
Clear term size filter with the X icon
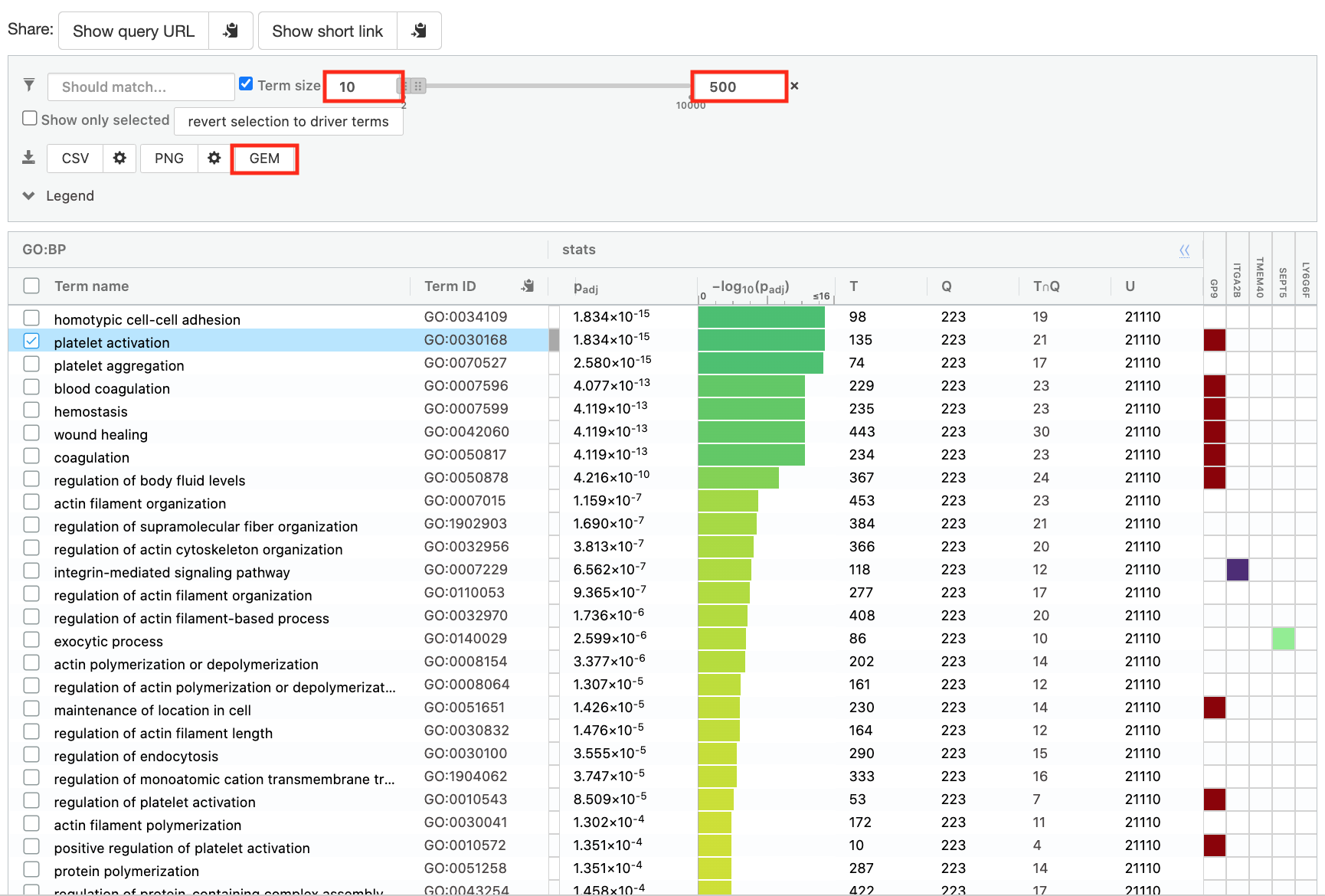point(794,86)
